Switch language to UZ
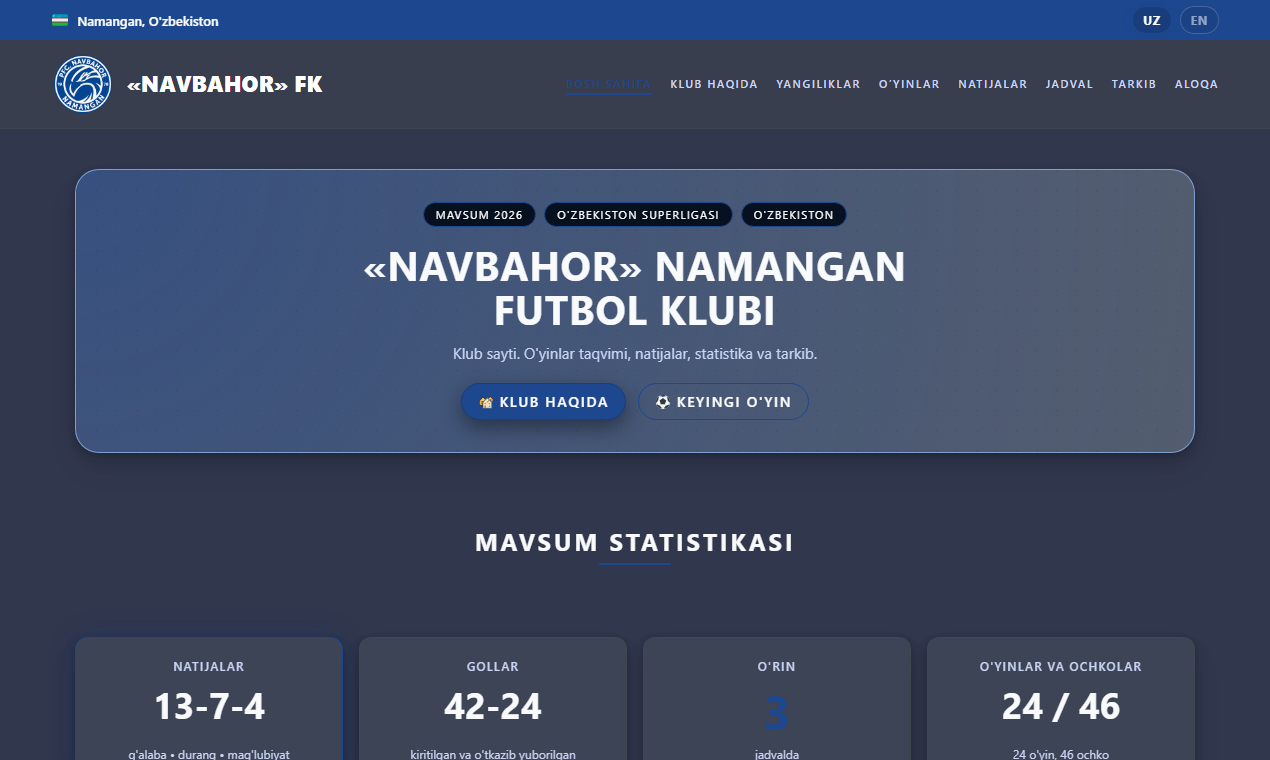The width and height of the screenshot is (1270, 760). (1152, 21)
